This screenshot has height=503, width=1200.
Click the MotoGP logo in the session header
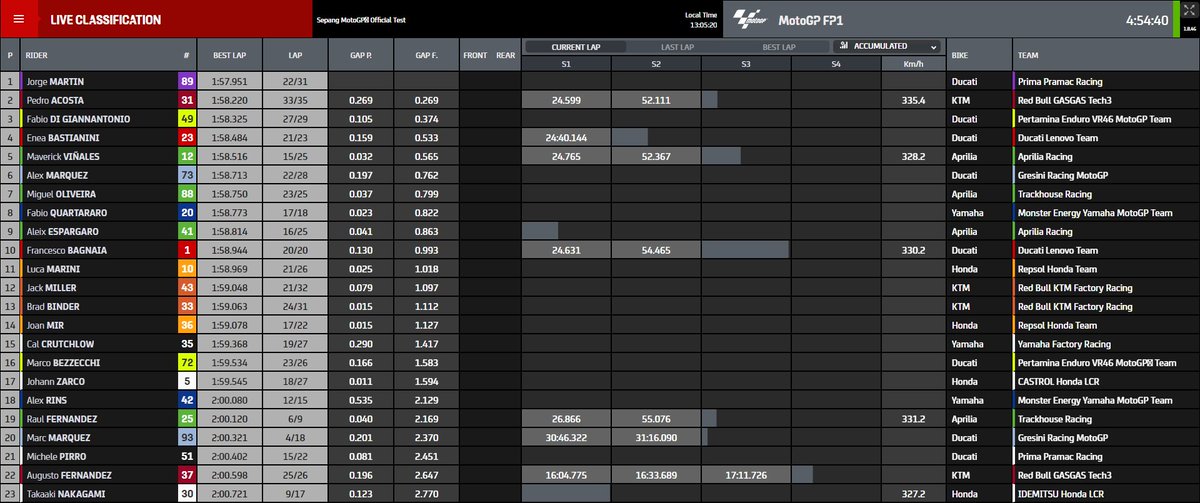coord(749,19)
